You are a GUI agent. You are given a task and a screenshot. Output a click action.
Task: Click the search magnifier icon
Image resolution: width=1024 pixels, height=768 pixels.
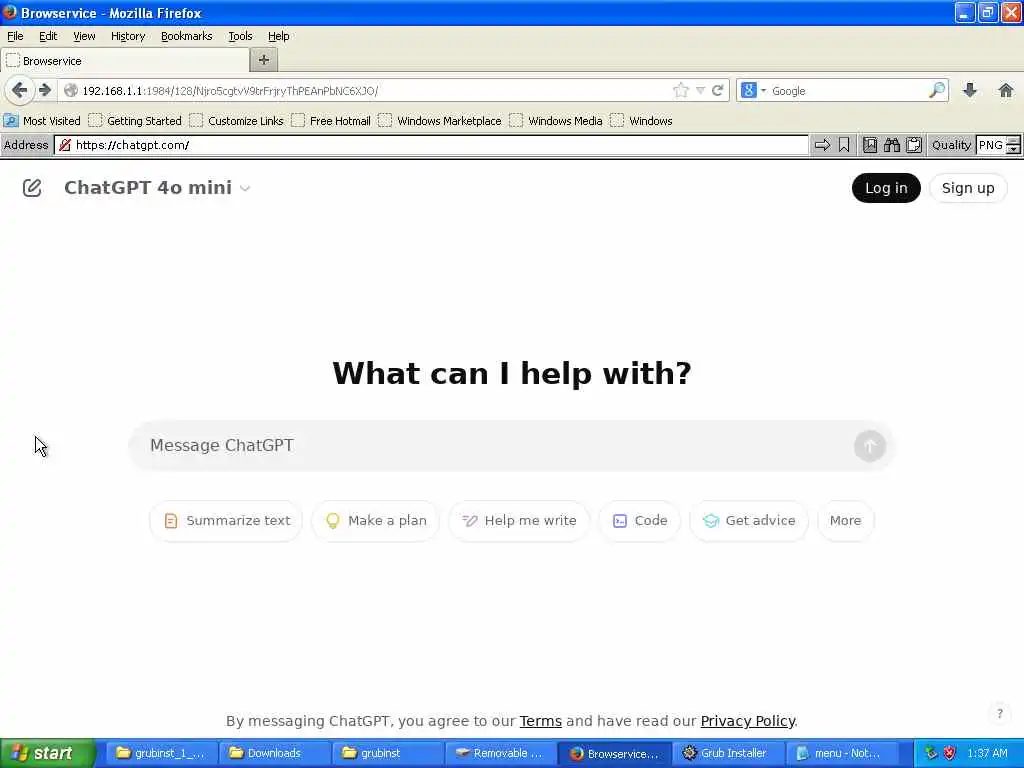(937, 90)
